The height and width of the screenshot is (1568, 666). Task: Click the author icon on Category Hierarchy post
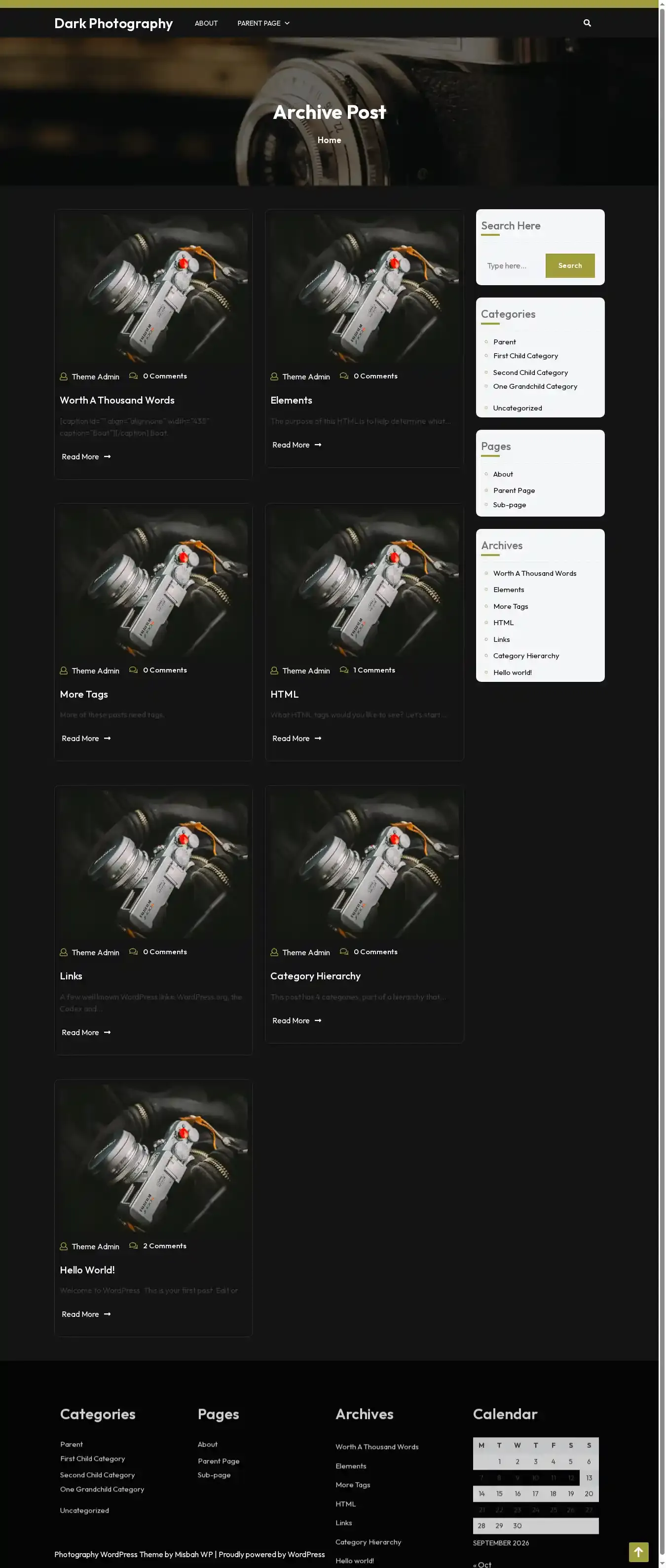(274, 953)
